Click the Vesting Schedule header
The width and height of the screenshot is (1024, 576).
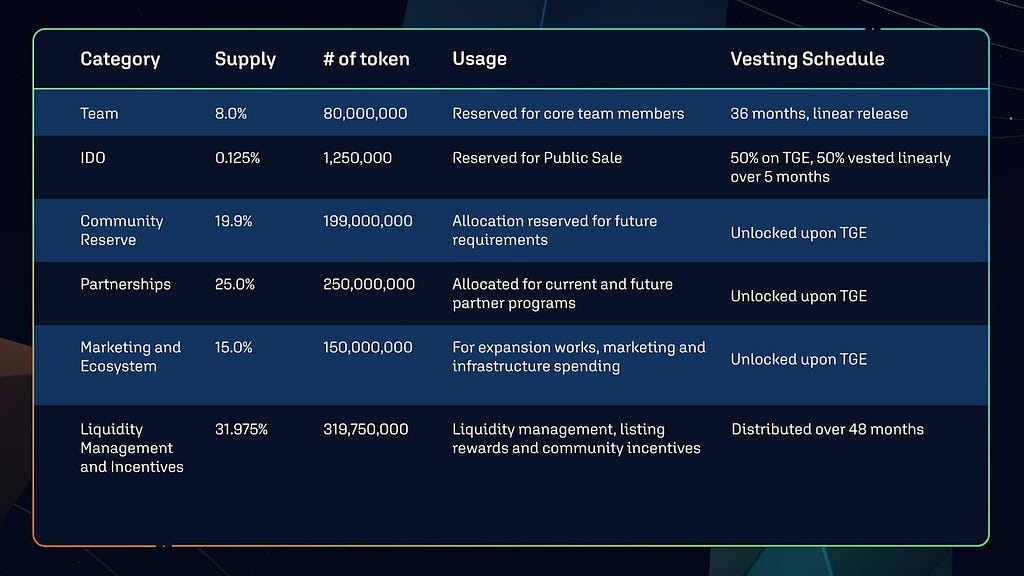coord(807,59)
